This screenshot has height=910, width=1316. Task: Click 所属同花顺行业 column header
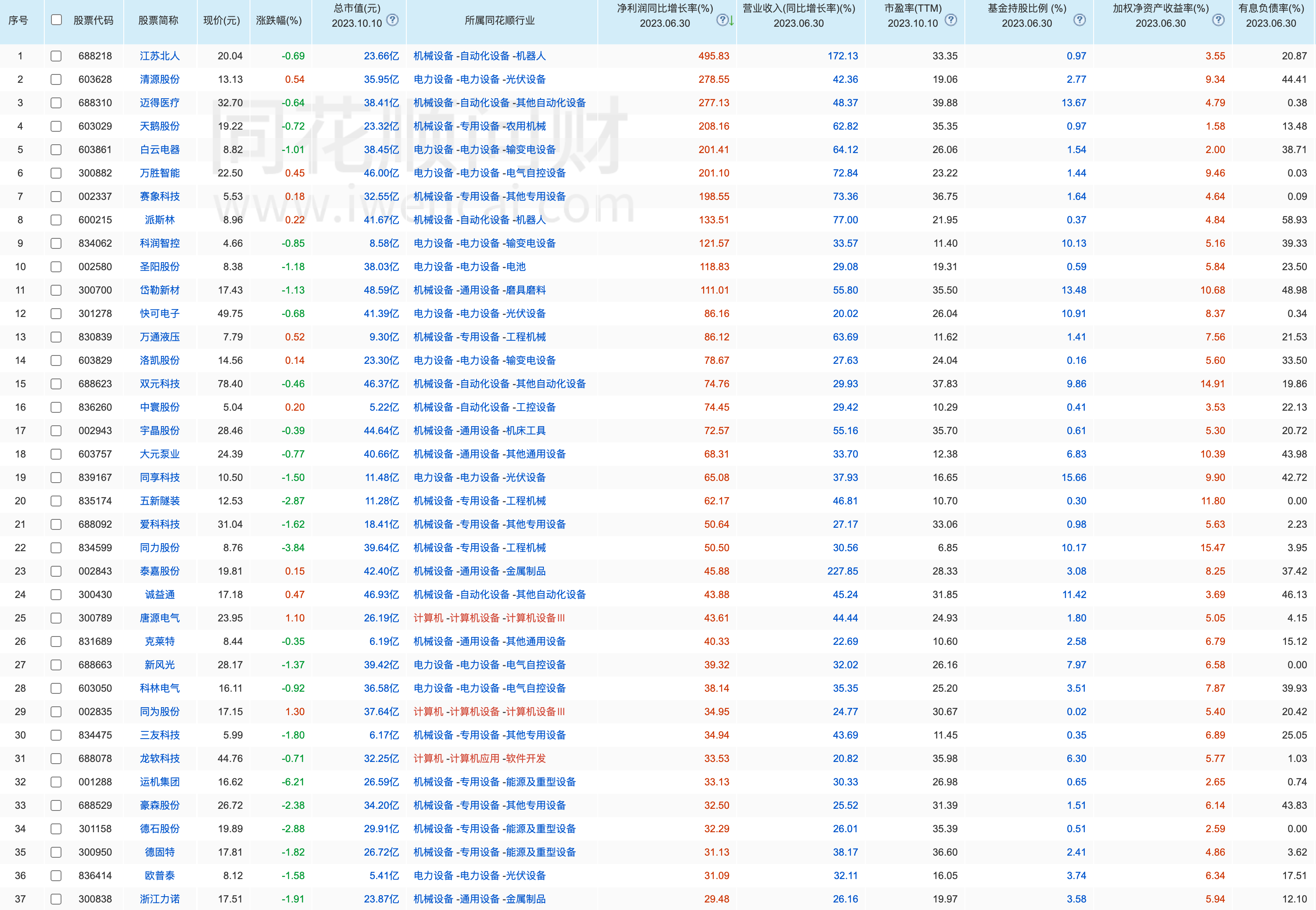pos(500,20)
